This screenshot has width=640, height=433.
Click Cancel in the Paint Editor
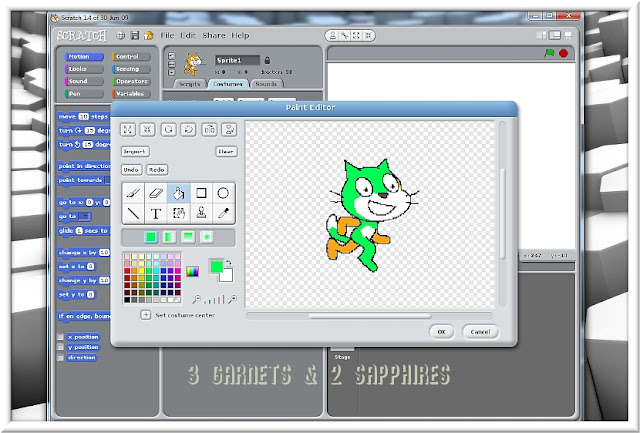pyautogui.click(x=480, y=332)
